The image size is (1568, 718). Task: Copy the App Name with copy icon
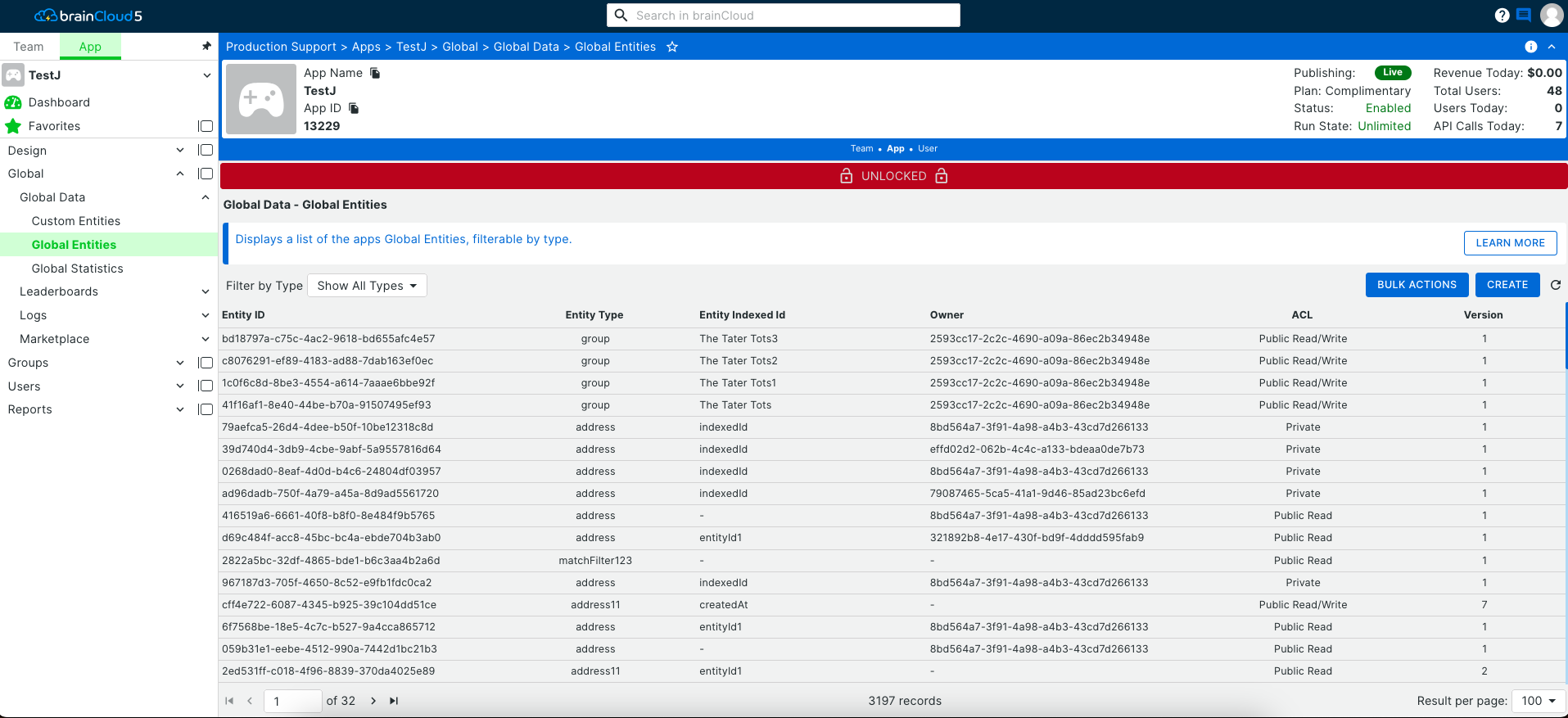click(375, 73)
